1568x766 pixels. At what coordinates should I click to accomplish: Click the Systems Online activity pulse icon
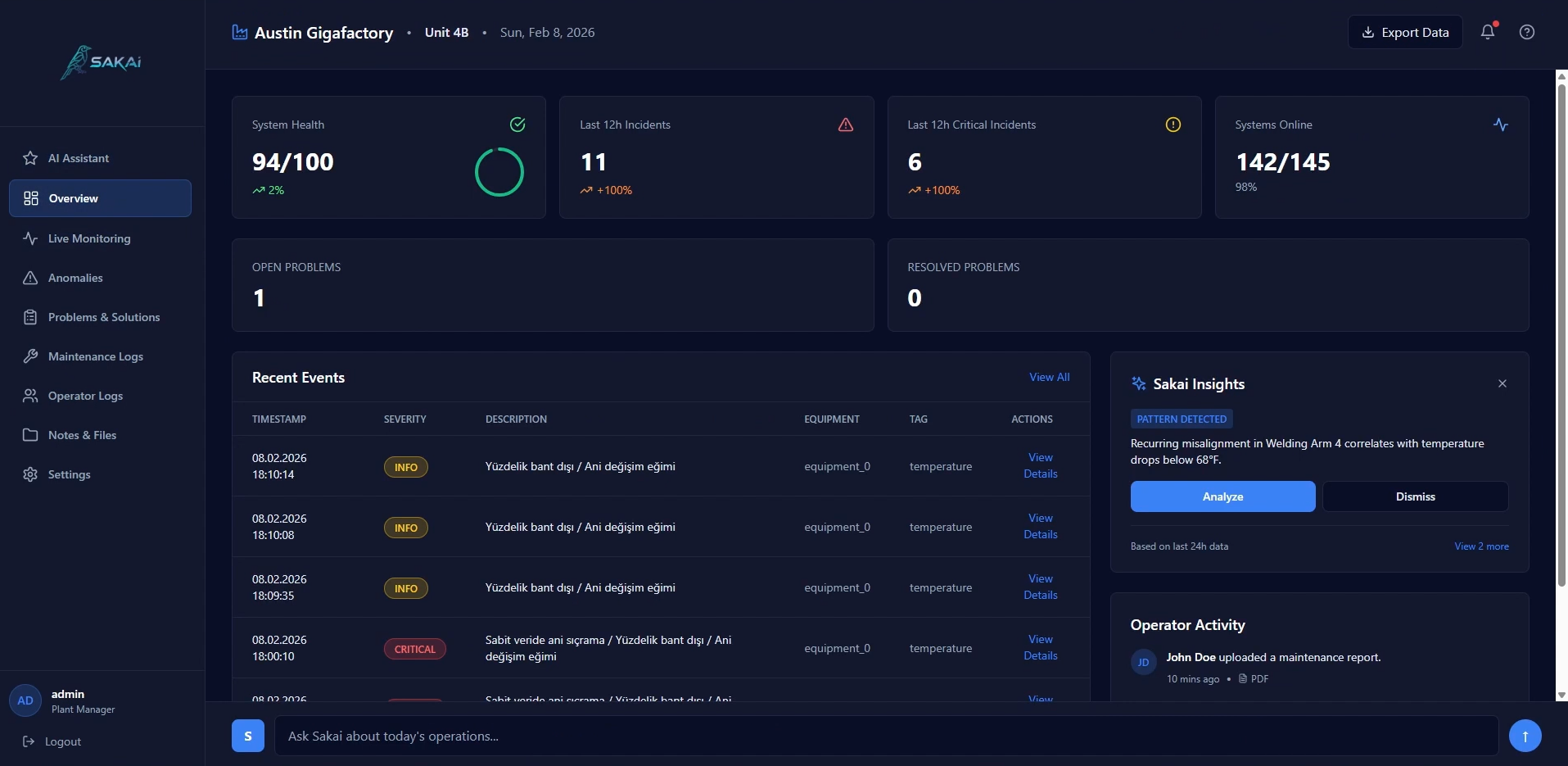(x=1500, y=125)
